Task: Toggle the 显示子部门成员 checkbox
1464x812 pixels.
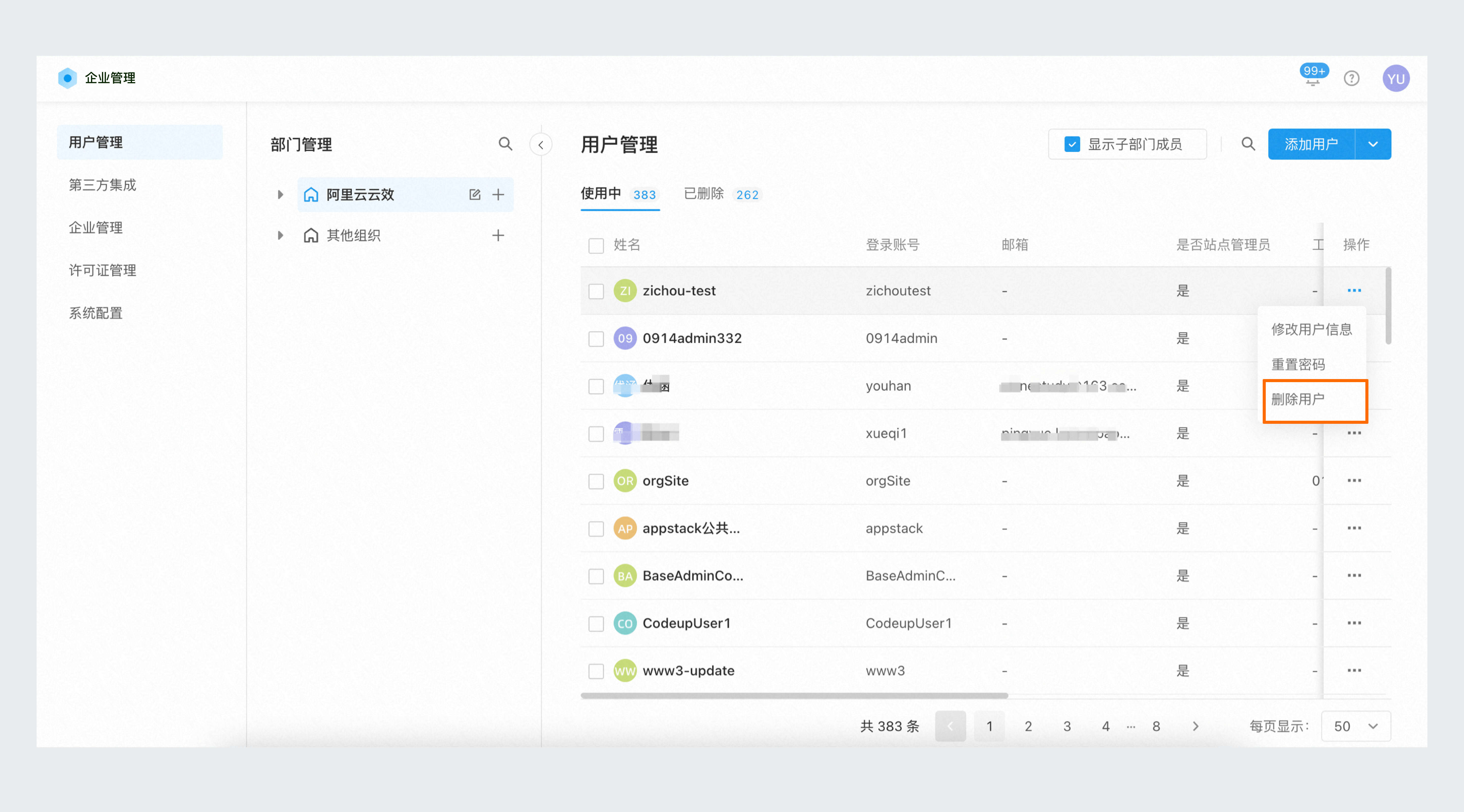Action: coord(1072,144)
